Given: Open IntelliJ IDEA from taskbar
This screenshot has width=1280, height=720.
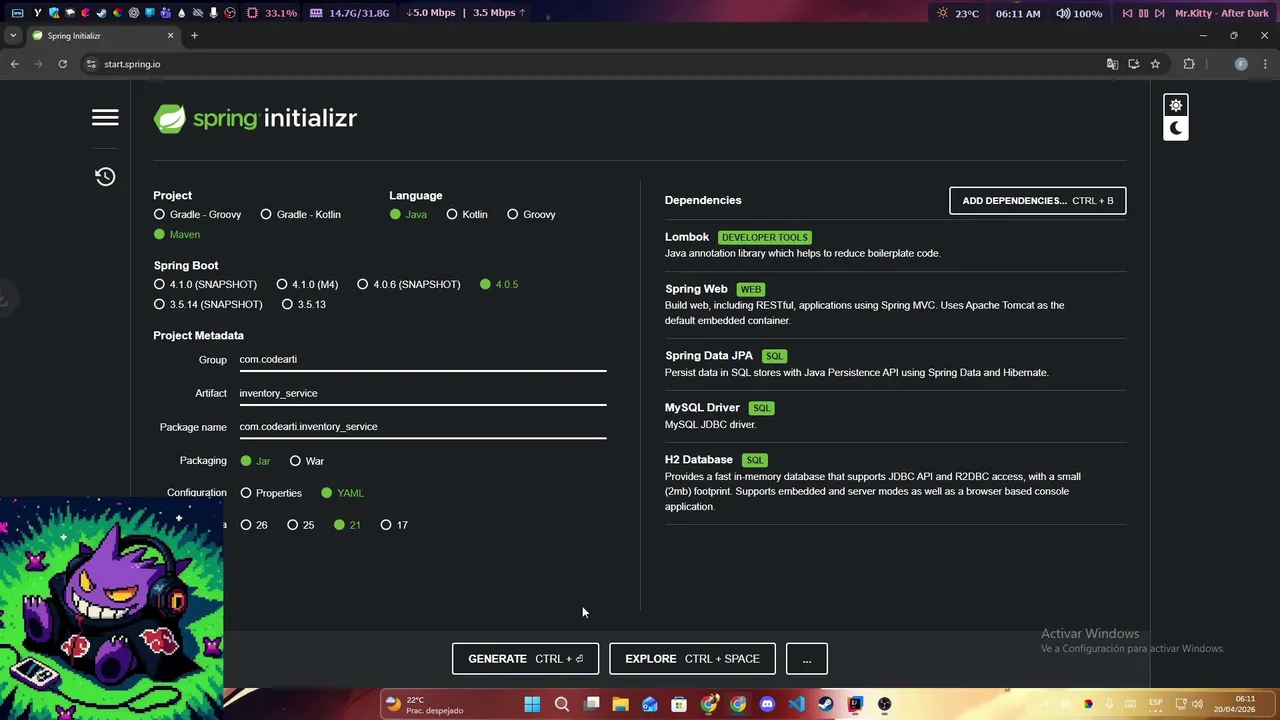Looking at the screenshot, I should (855, 705).
